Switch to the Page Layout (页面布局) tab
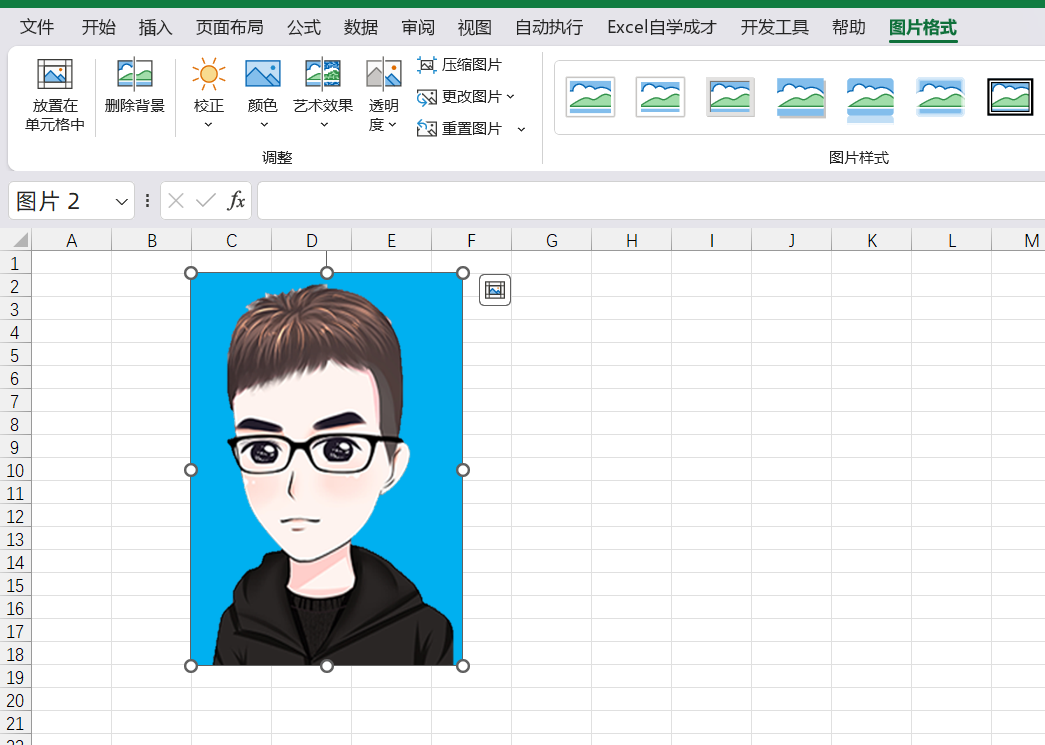The width and height of the screenshot is (1045, 745). click(x=229, y=27)
